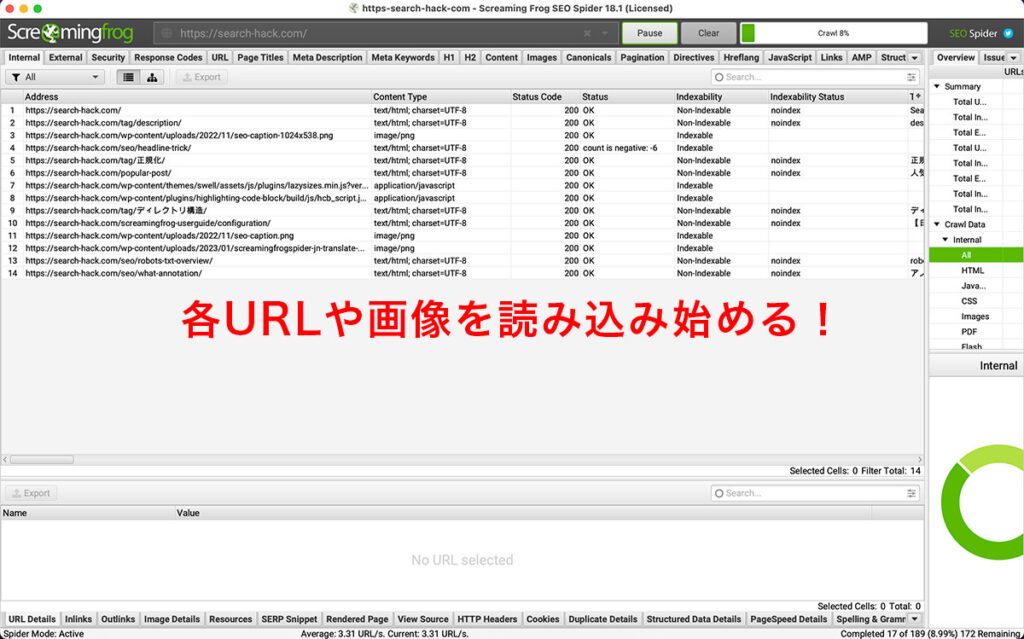Open the HTTP Headers bottom tab
Image resolution: width=1024 pixels, height=639 pixels.
(487, 619)
